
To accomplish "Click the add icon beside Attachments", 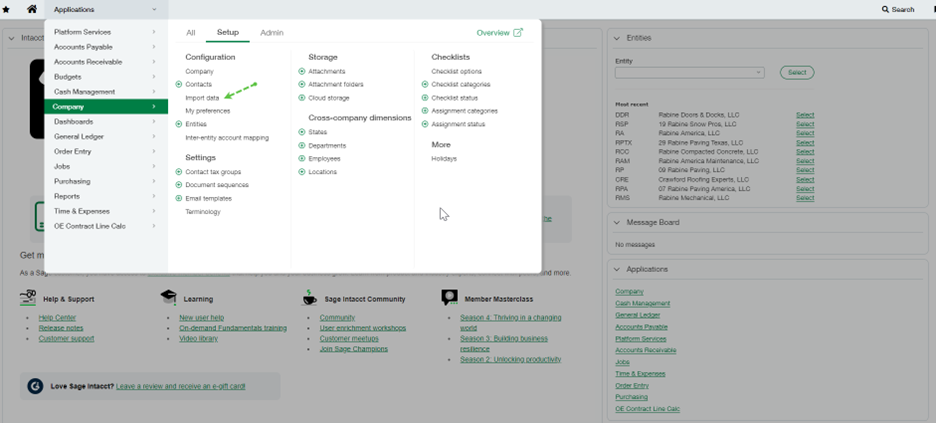I will (302, 72).
